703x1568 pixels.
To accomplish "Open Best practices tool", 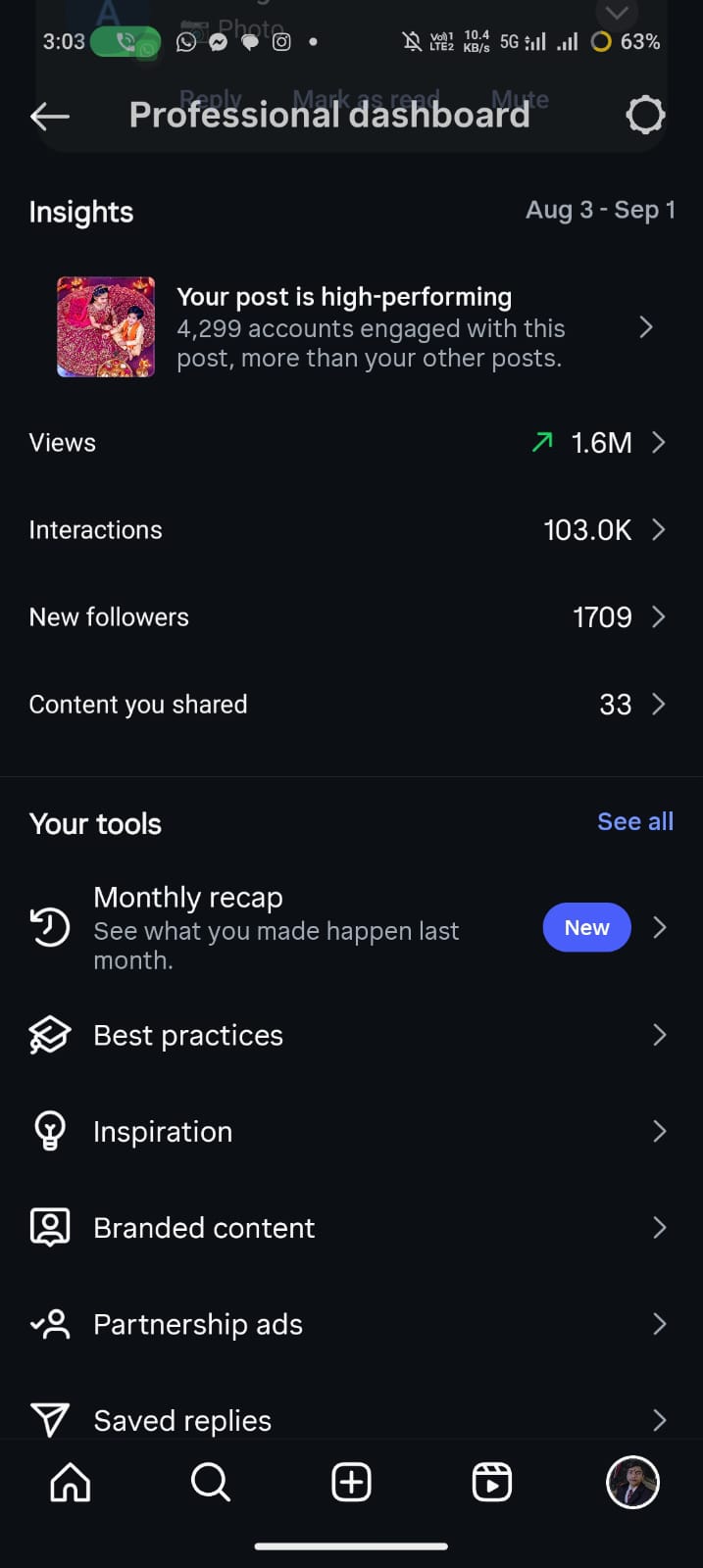I will pos(188,1036).
